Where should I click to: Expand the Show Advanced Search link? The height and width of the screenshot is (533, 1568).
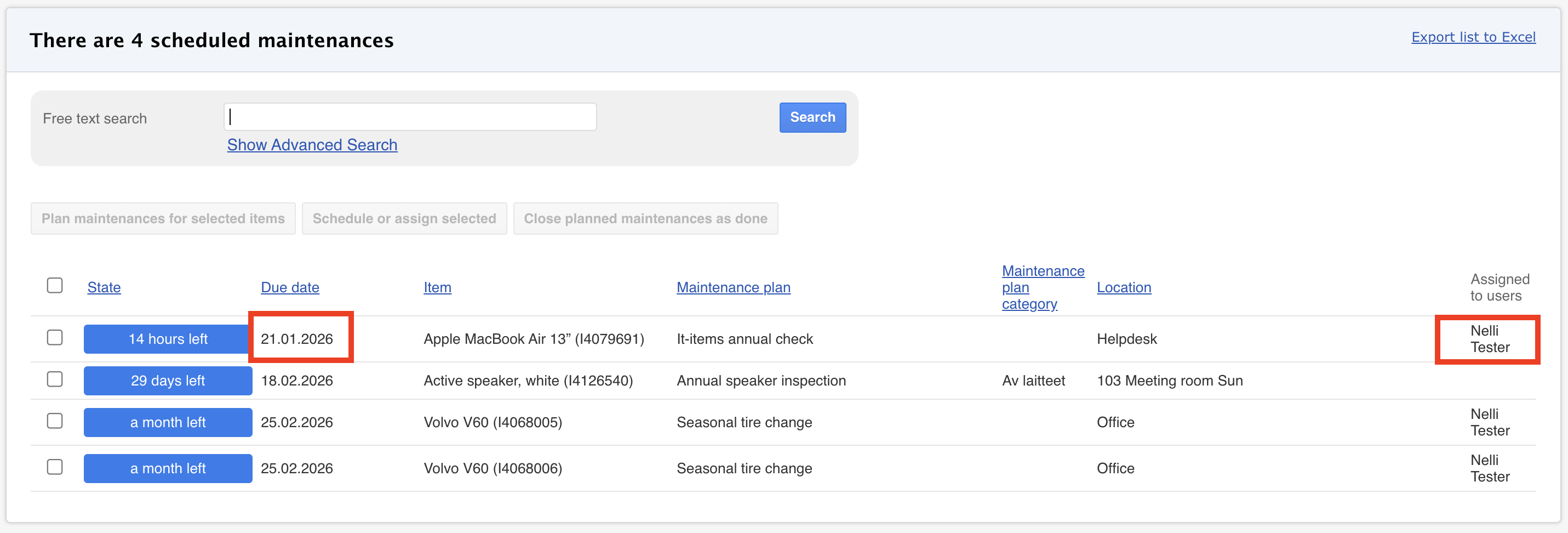point(312,145)
